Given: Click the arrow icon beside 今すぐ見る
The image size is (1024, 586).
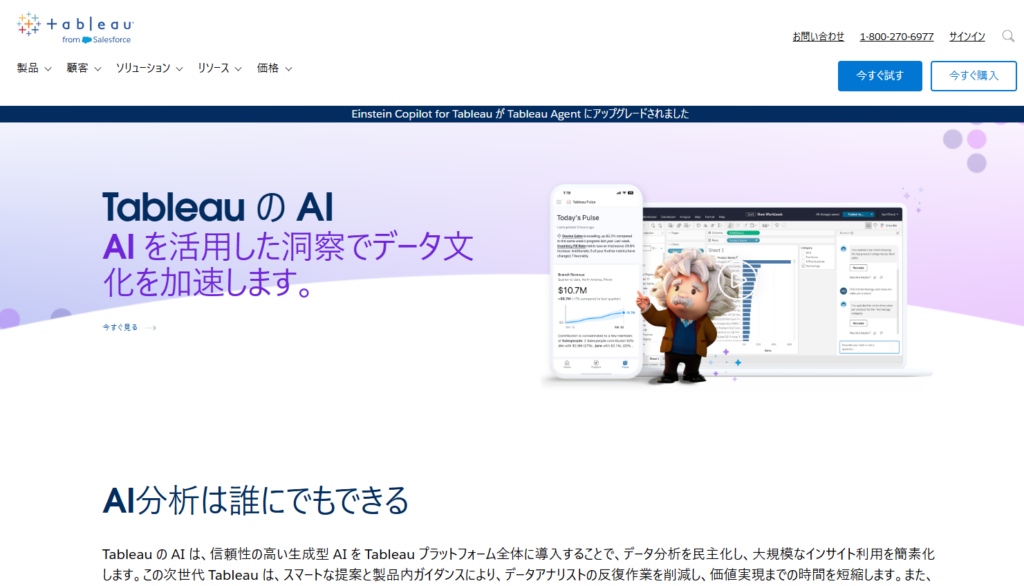Looking at the screenshot, I should [150, 327].
